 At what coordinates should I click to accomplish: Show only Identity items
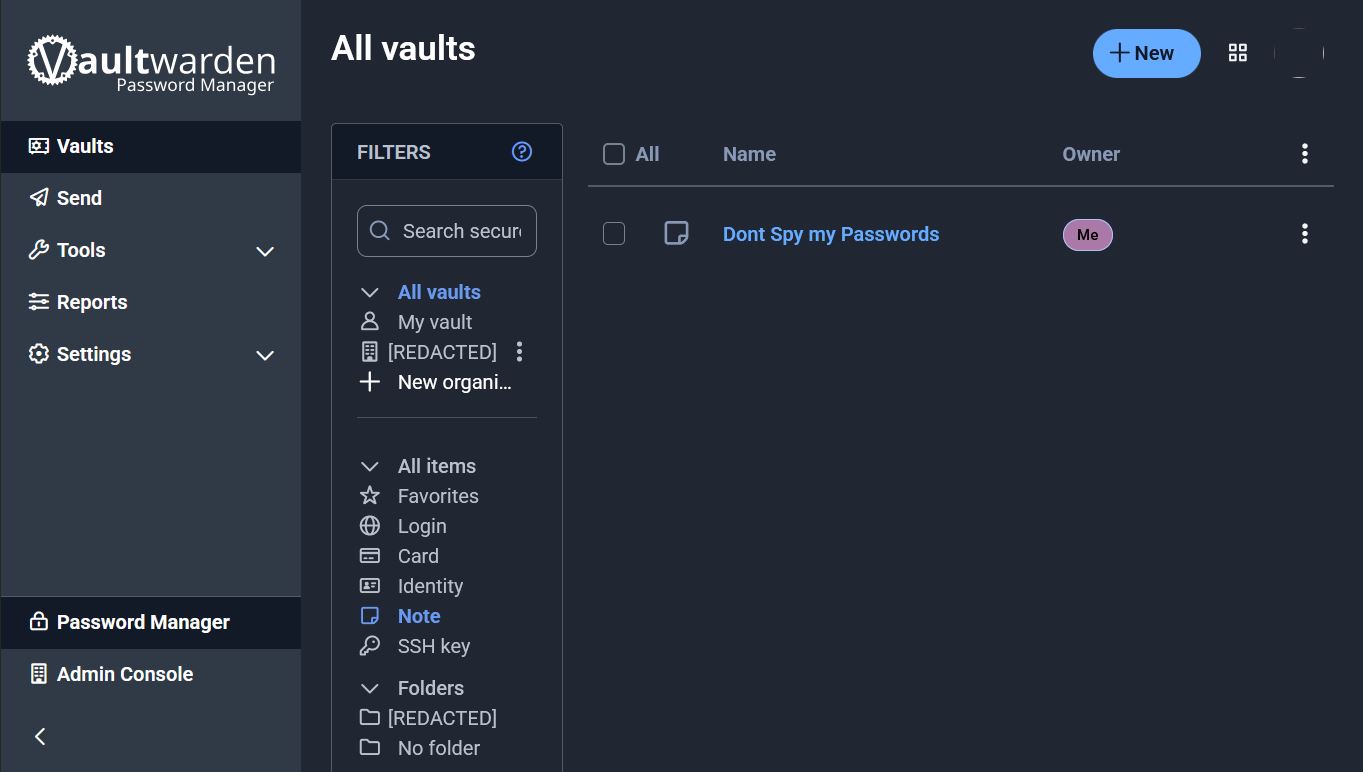tap(430, 585)
